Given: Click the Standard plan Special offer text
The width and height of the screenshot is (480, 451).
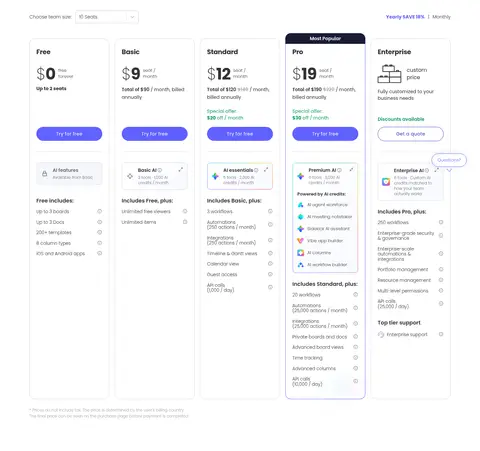Looking at the screenshot, I should click(225, 114).
